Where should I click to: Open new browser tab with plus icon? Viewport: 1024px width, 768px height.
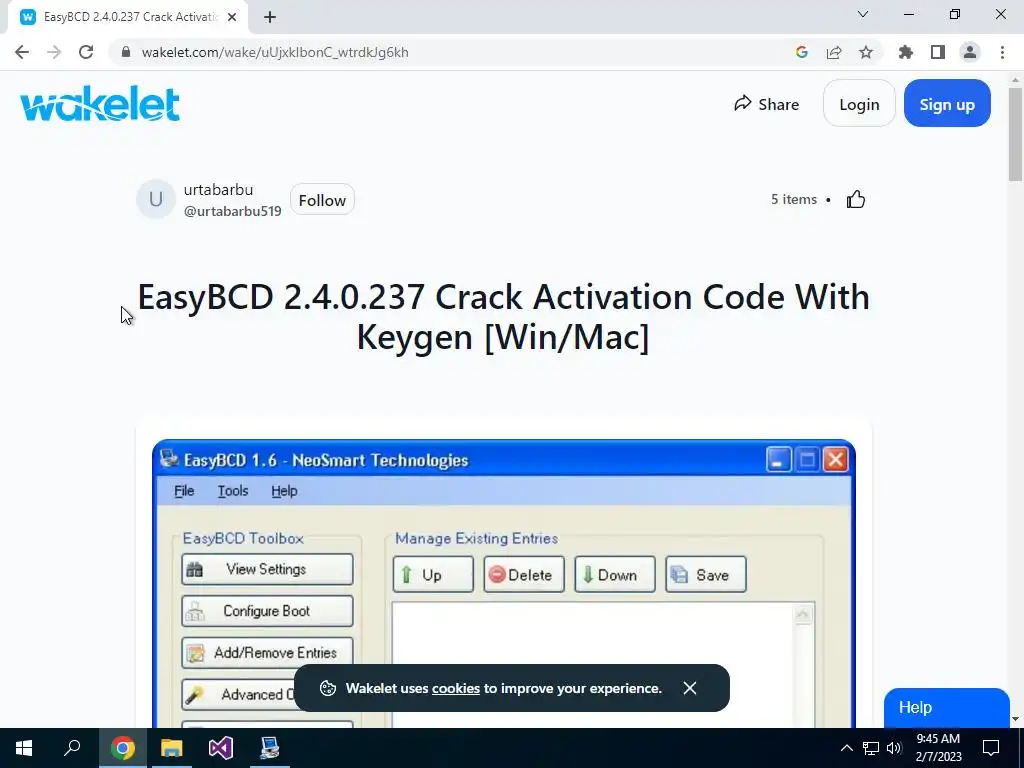tap(270, 17)
